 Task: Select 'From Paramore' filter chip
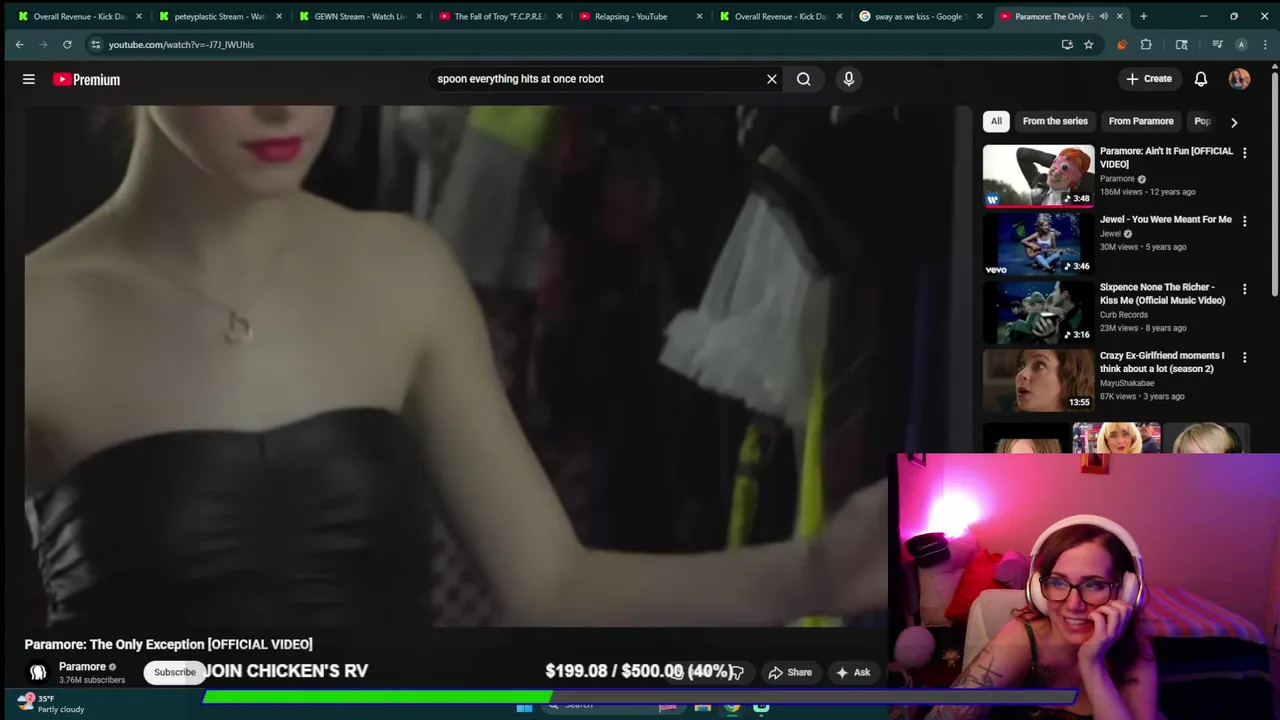(1141, 121)
